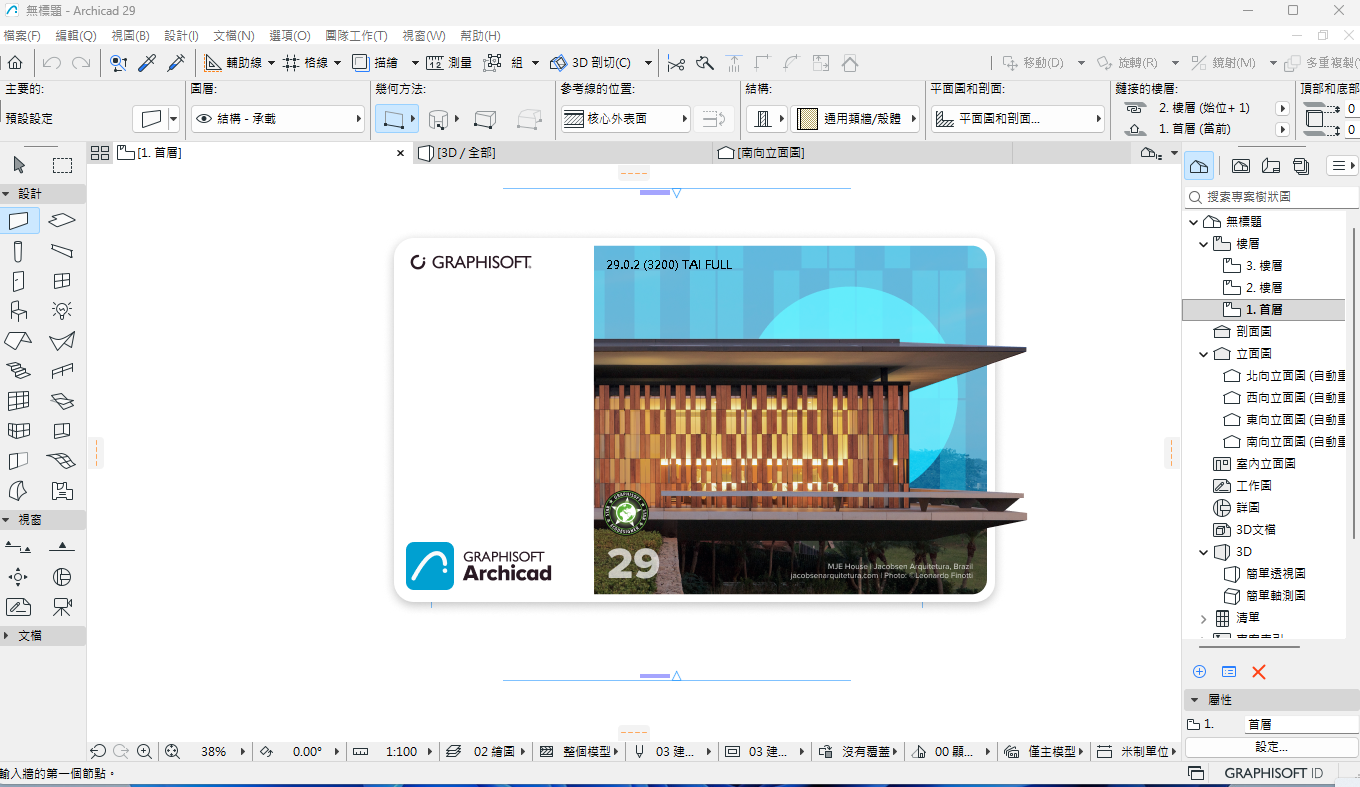Toggle the Trace reference button
1360x787 pixels.
pos(375,63)
